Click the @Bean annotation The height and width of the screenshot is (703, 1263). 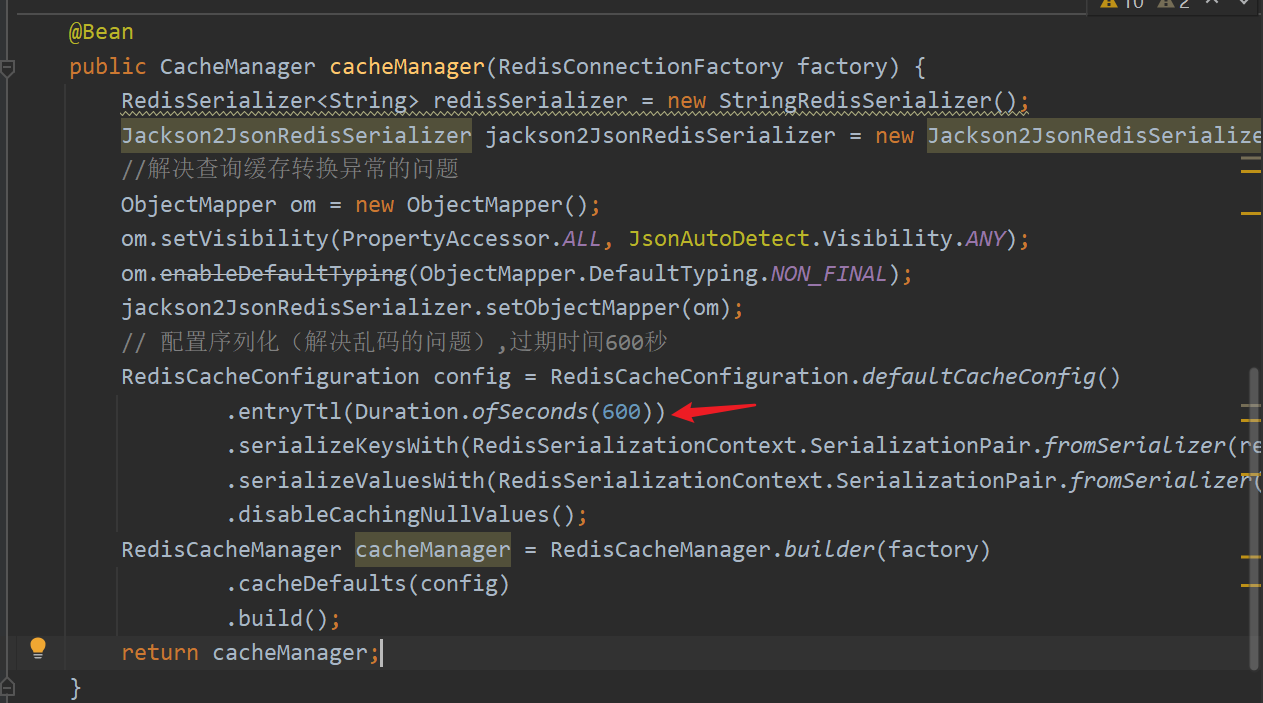pos(101,32)
